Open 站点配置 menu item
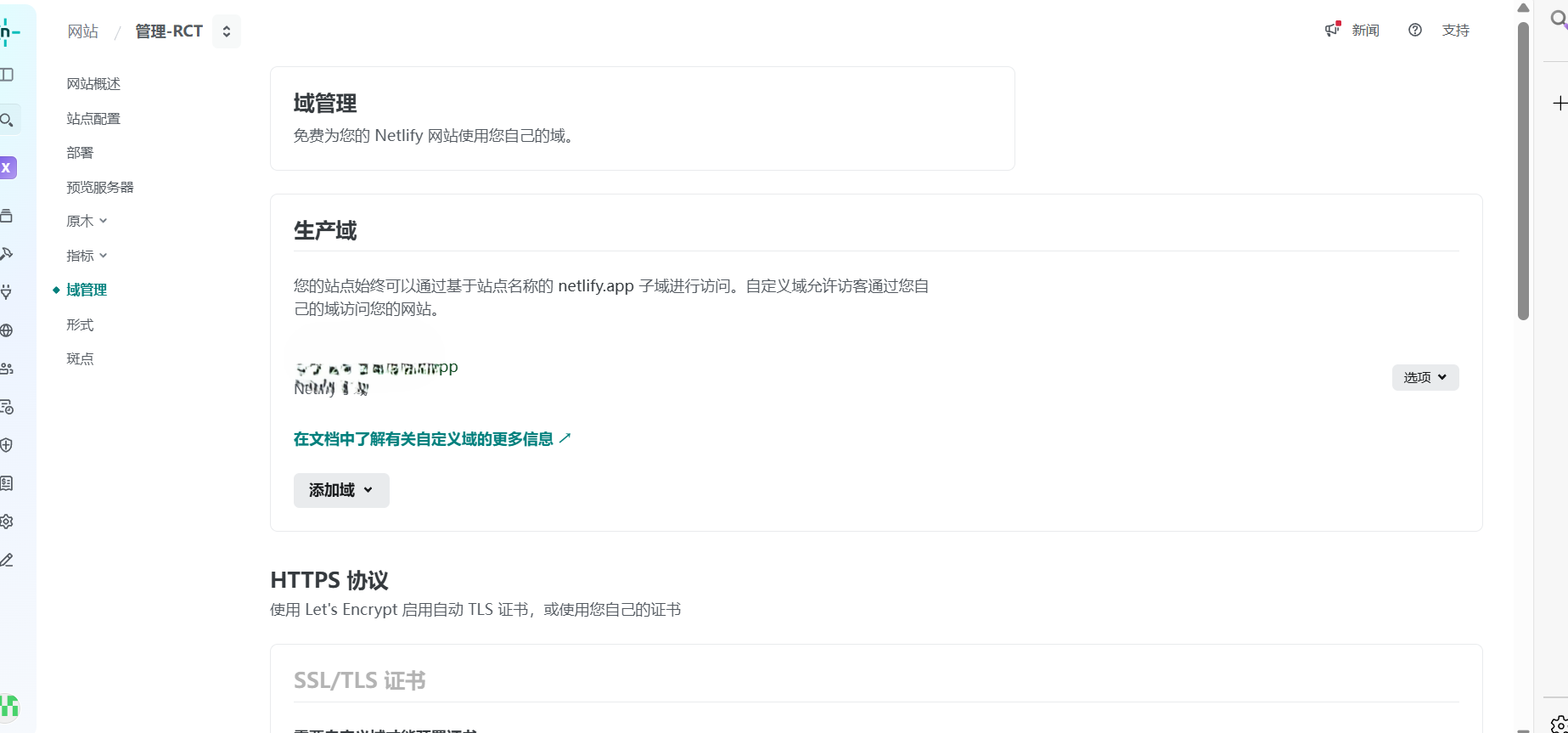 coord(93,119)
